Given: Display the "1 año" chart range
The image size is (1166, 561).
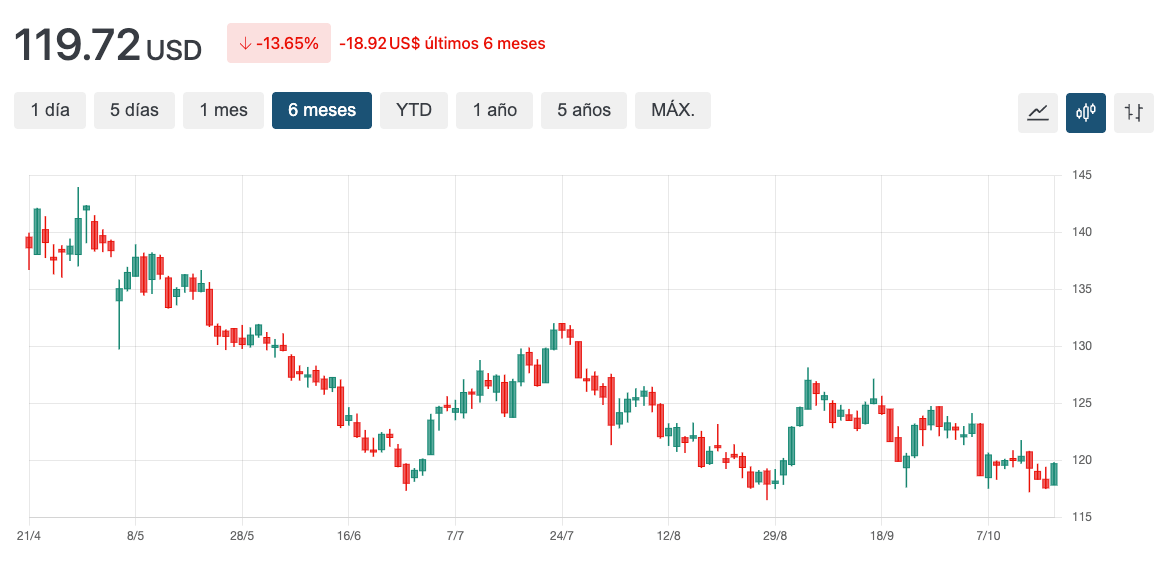Looking at the screenshot, I should tap(495, 110).
